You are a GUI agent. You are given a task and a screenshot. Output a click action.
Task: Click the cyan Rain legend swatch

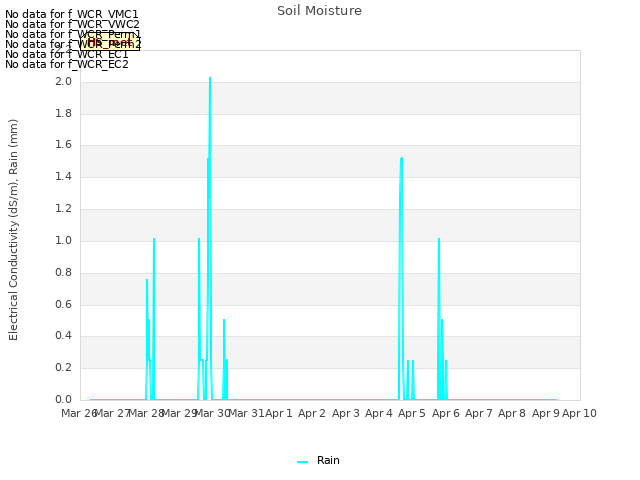pyautogui.click(x=302, y=462)
